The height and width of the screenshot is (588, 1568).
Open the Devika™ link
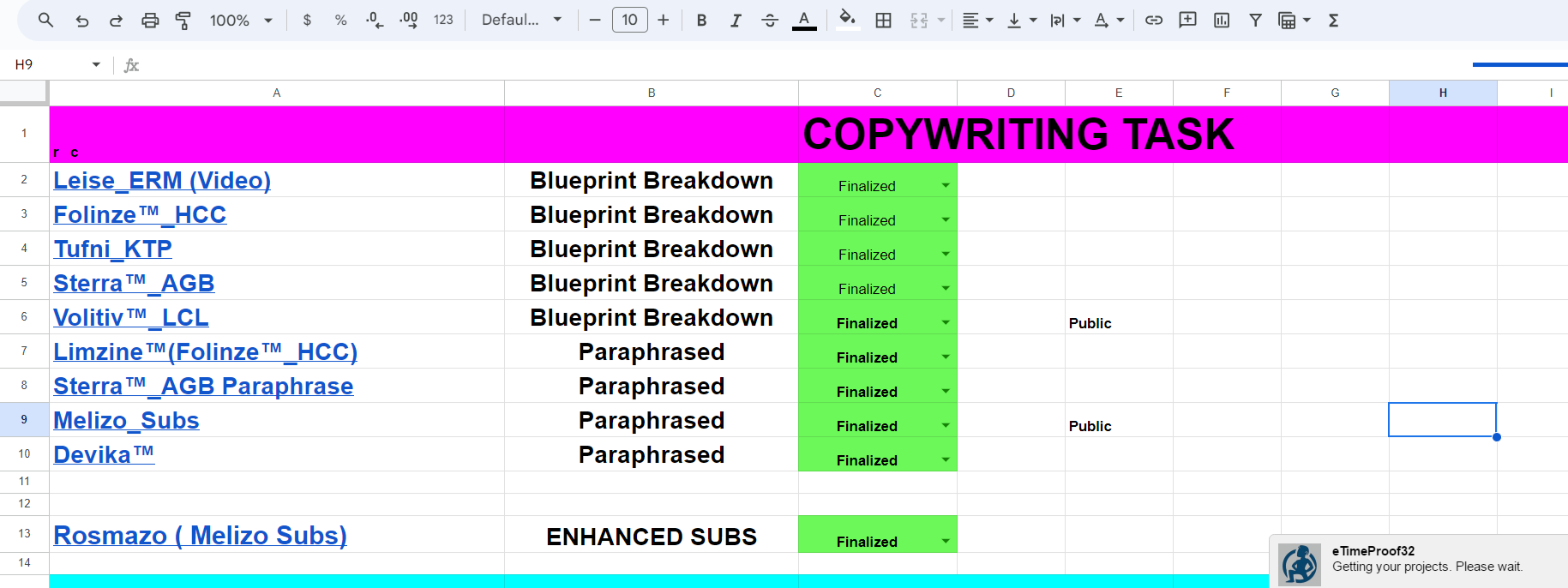104,454
